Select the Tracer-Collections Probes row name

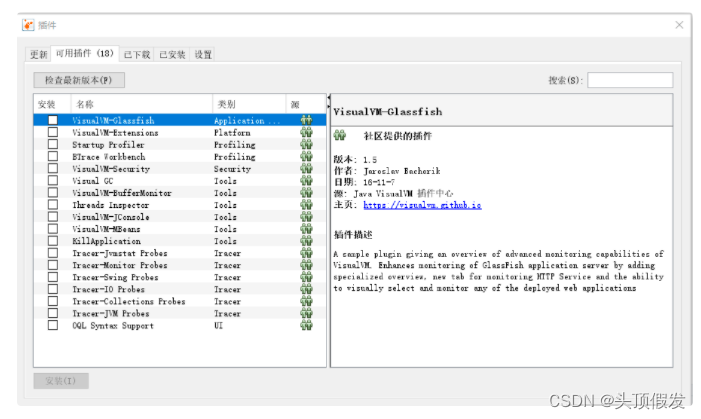click(129, 301)
